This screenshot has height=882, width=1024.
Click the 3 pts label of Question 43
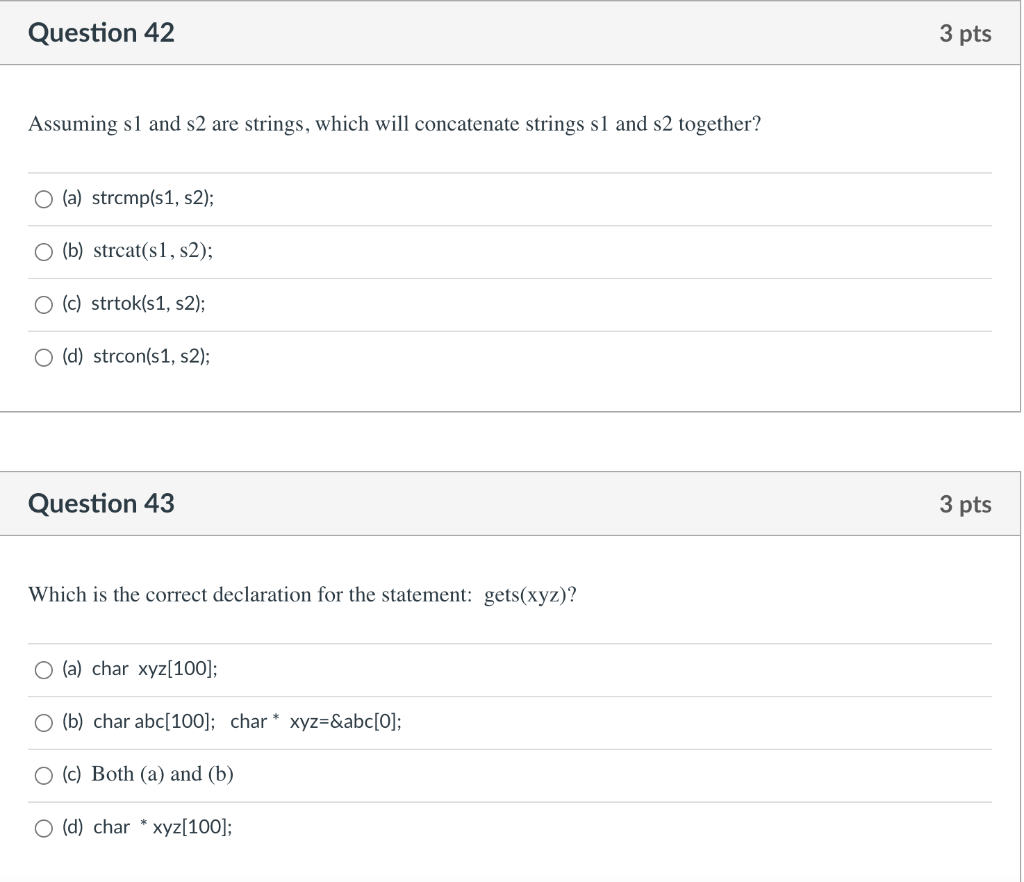pyautogui.click(x=965, y=504)
